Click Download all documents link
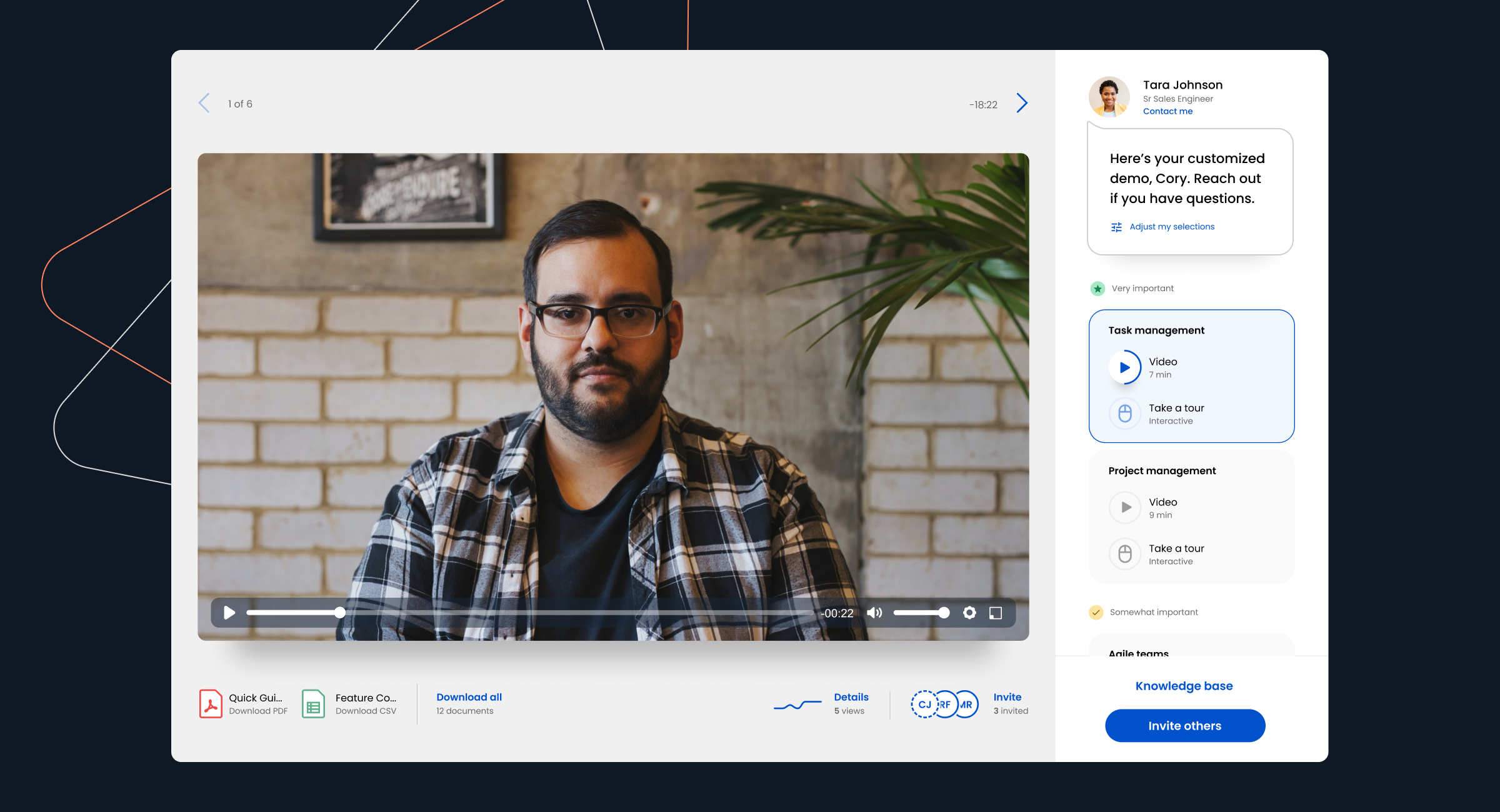 coord(469,697)
